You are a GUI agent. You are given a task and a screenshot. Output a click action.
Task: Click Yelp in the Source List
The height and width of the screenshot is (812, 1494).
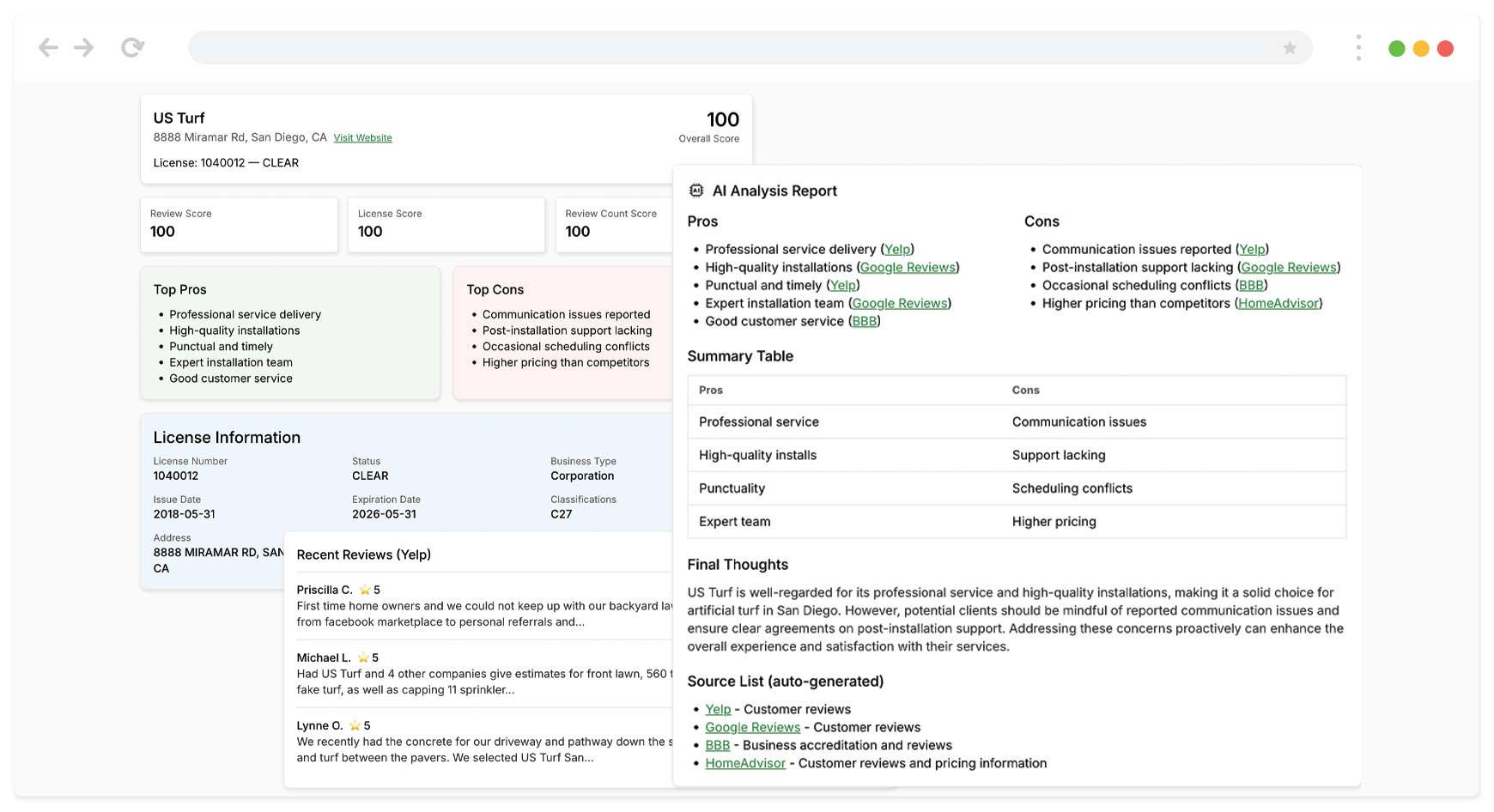click(x=718, y=709)
